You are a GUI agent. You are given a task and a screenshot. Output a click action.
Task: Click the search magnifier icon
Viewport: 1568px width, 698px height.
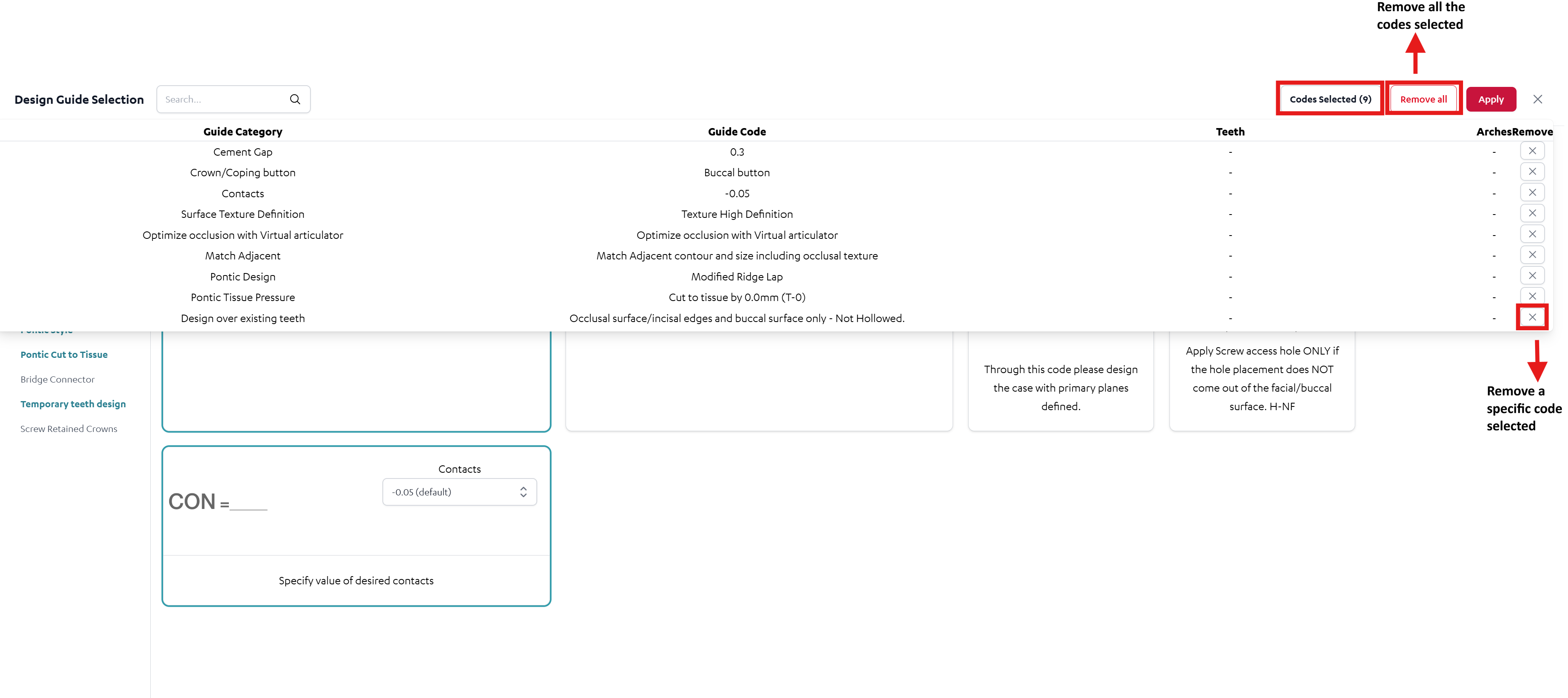(295, 99)
